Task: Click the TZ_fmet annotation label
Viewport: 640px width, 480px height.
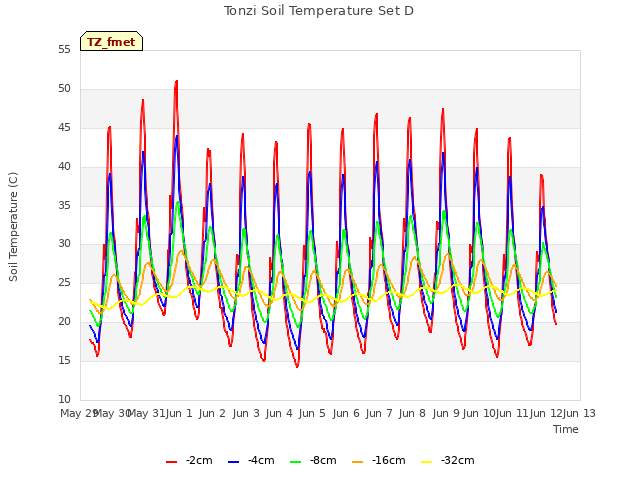Action: (x=111, y=42)
